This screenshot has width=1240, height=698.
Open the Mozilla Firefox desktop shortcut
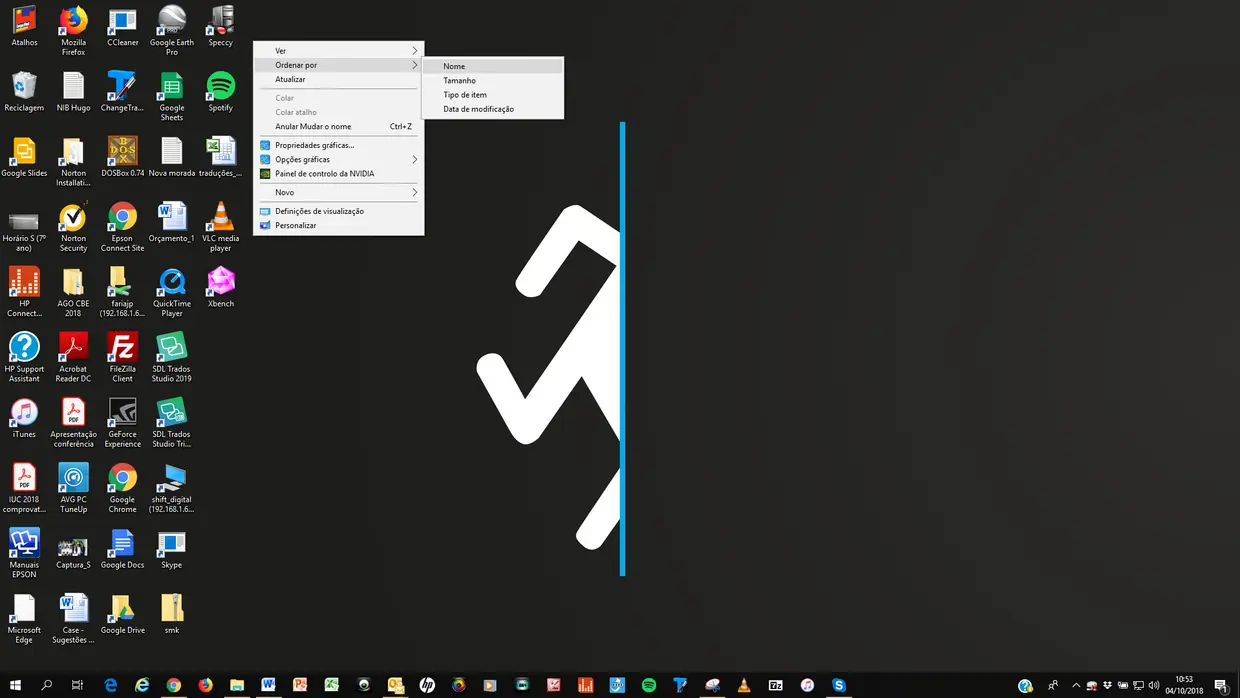[x=73, y=24]
